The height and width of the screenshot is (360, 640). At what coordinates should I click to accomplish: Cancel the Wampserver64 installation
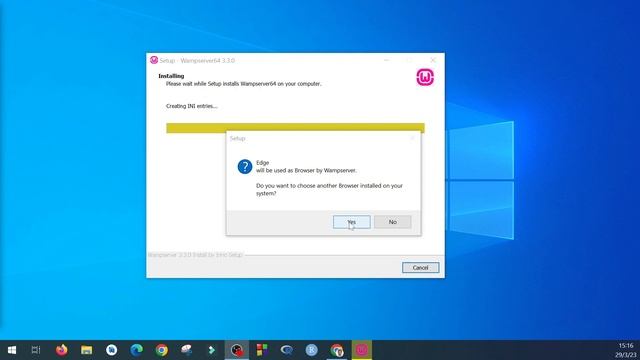pos(420,268)
